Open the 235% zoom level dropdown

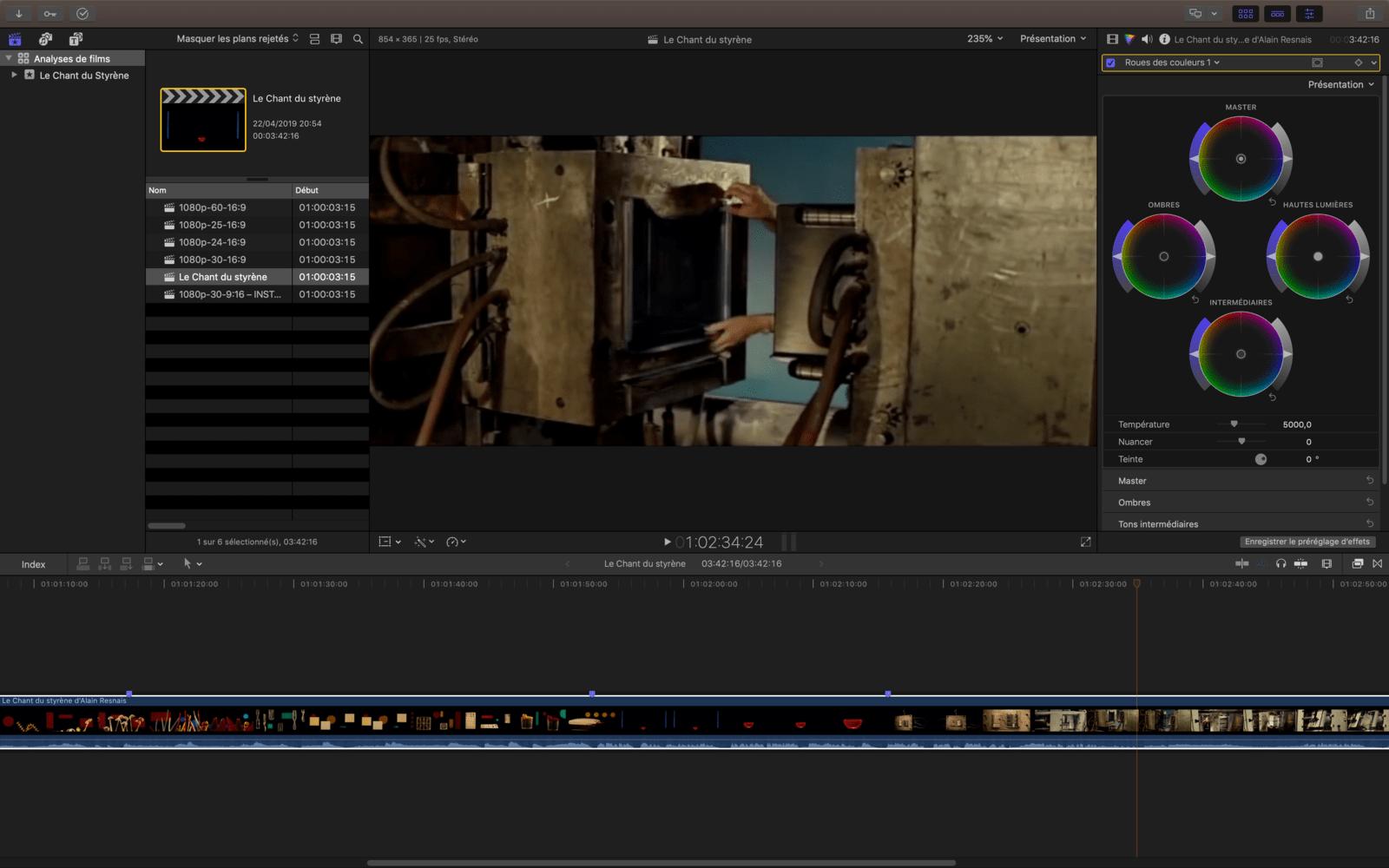(984, 38)
